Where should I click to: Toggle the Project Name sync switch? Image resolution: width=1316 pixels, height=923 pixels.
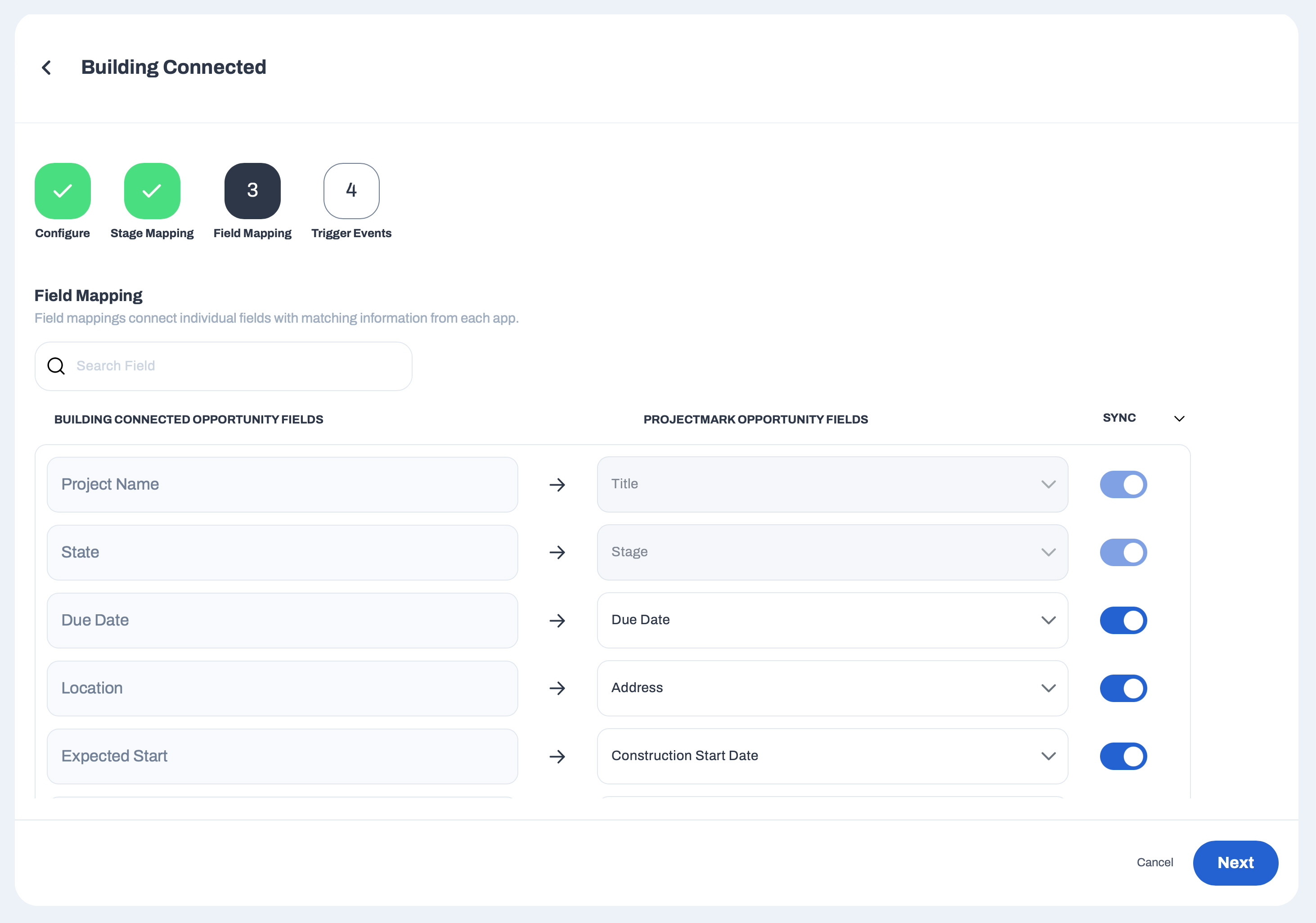coord(1123,485)
